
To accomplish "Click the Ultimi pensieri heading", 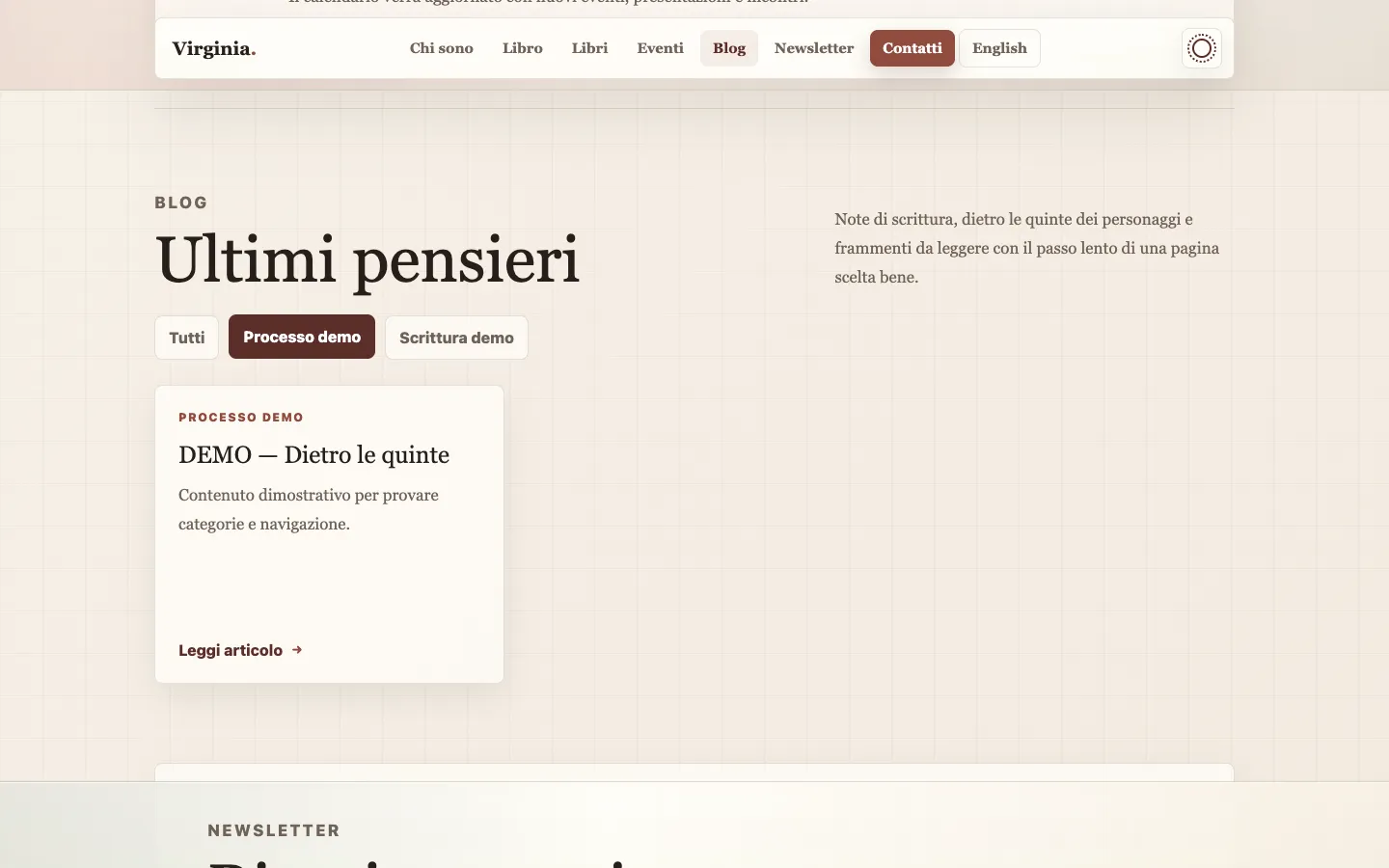I will pyautogui.click(x=368, y=260).
